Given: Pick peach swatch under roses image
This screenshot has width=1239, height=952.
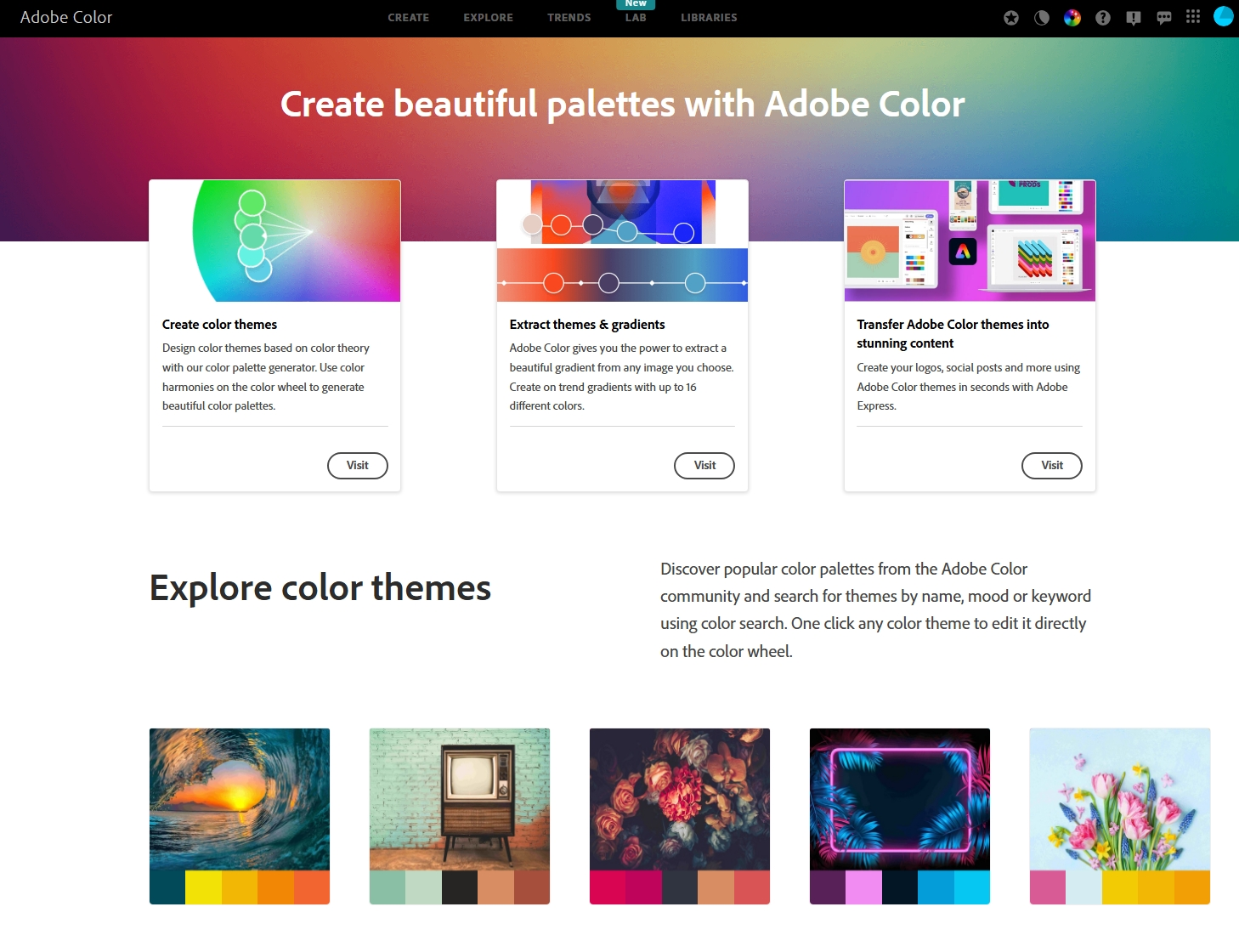Looking at the screenshot, I should [716, 887].
